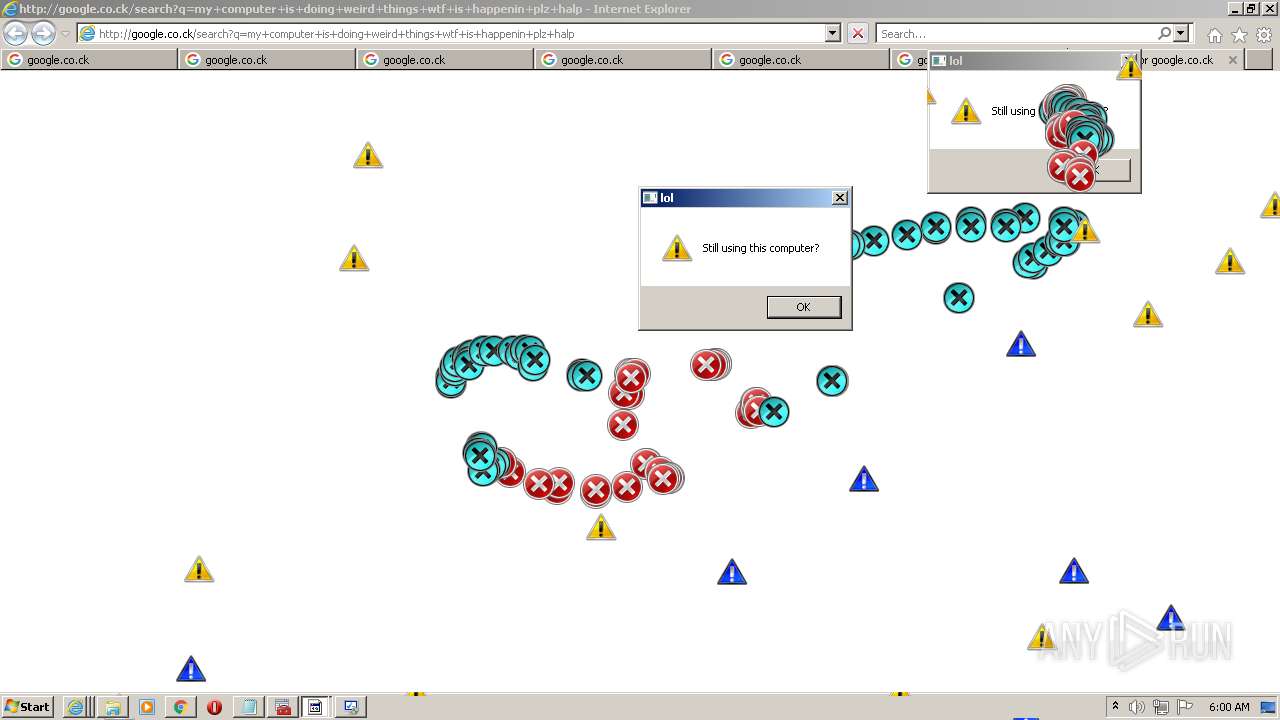Click OK in the front lol dialog

(x=804, y=307)
